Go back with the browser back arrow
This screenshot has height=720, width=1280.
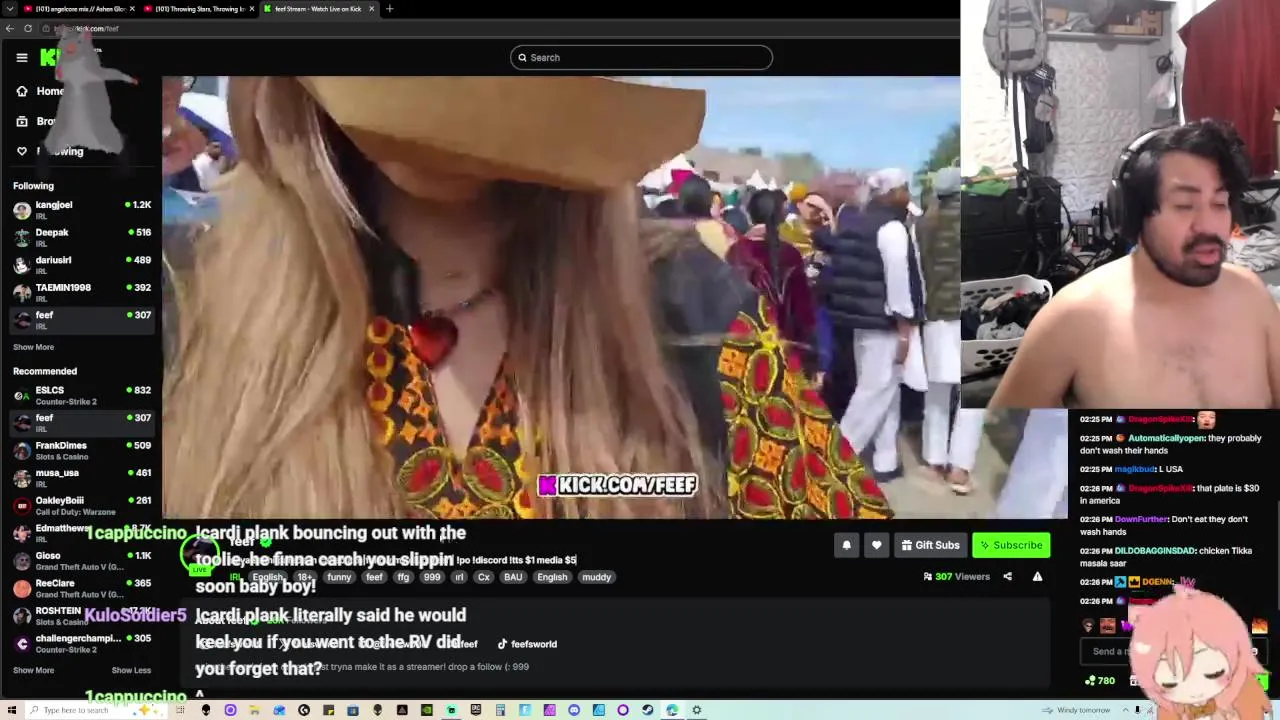[10, 28]
